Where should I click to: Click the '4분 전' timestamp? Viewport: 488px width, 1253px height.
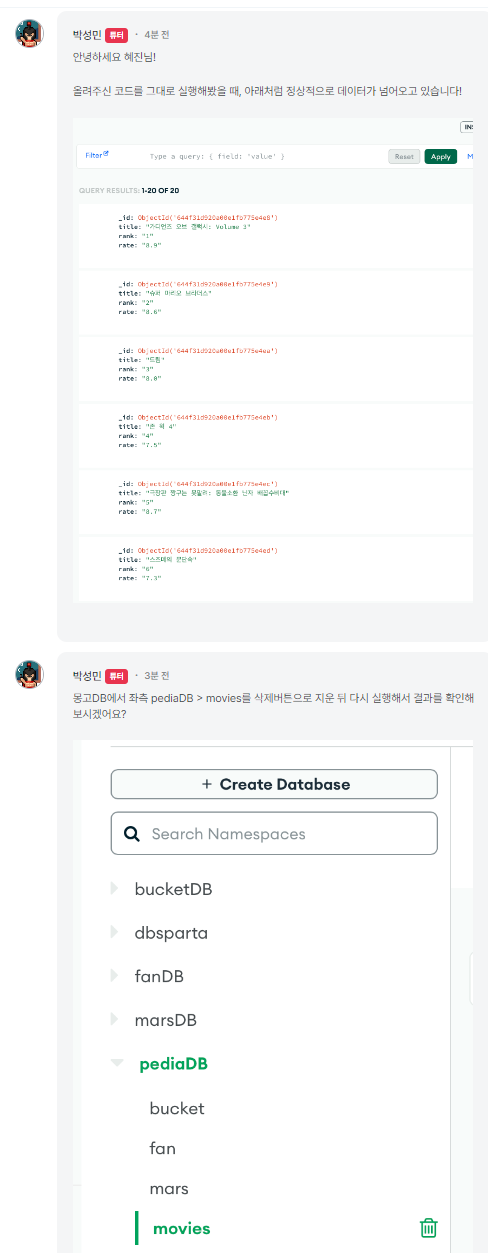tap(157, 34)
